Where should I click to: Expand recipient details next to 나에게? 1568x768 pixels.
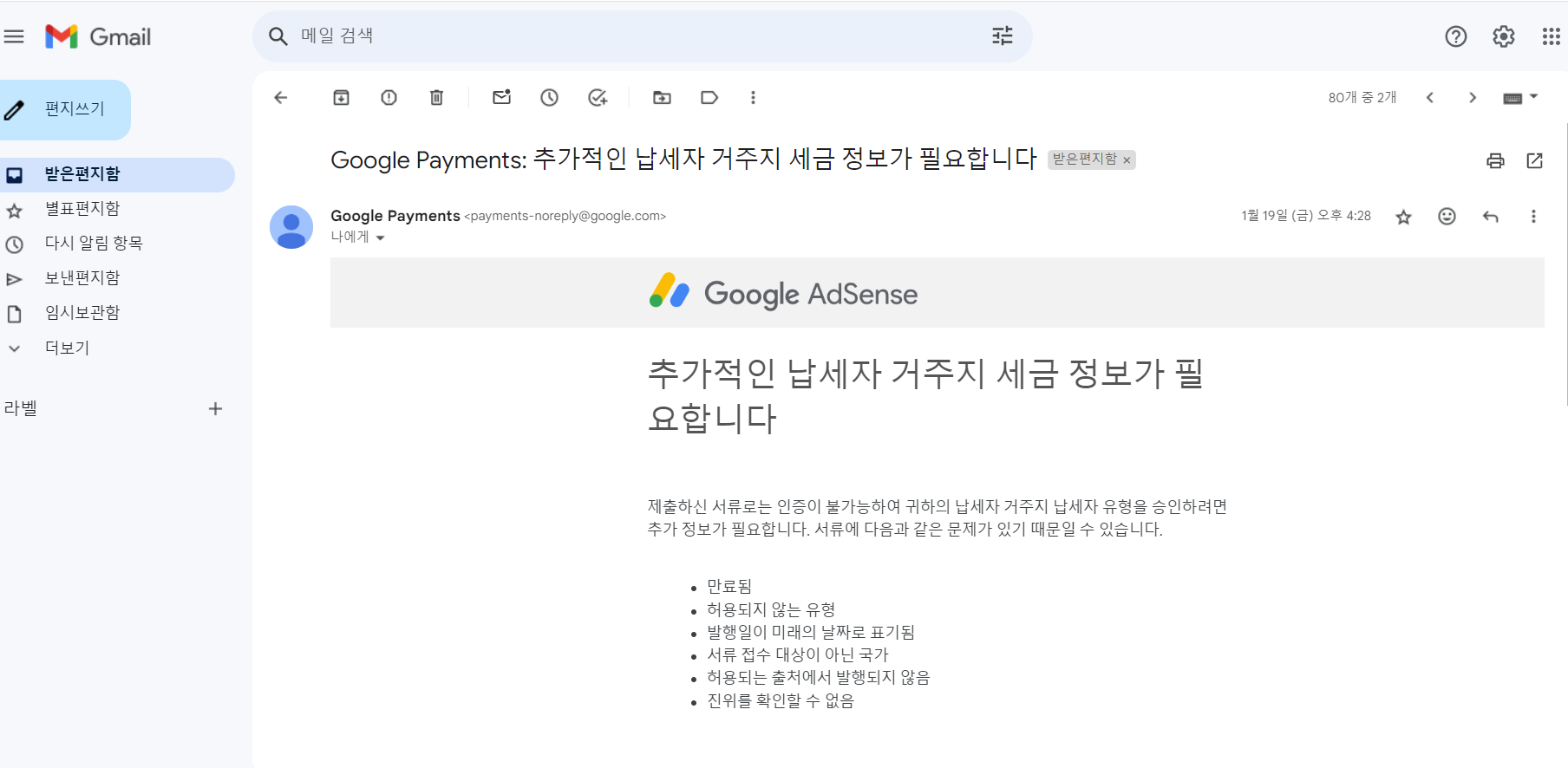tap(380, 238)
